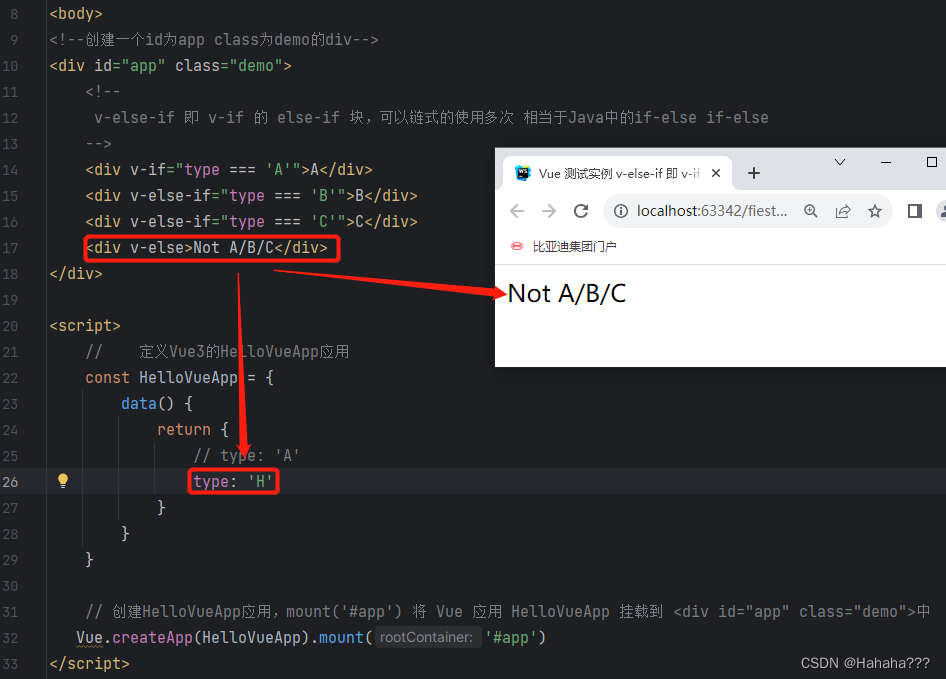
Task: Click the v-else-if 'B' code line
Action: (x=251, y=196)
